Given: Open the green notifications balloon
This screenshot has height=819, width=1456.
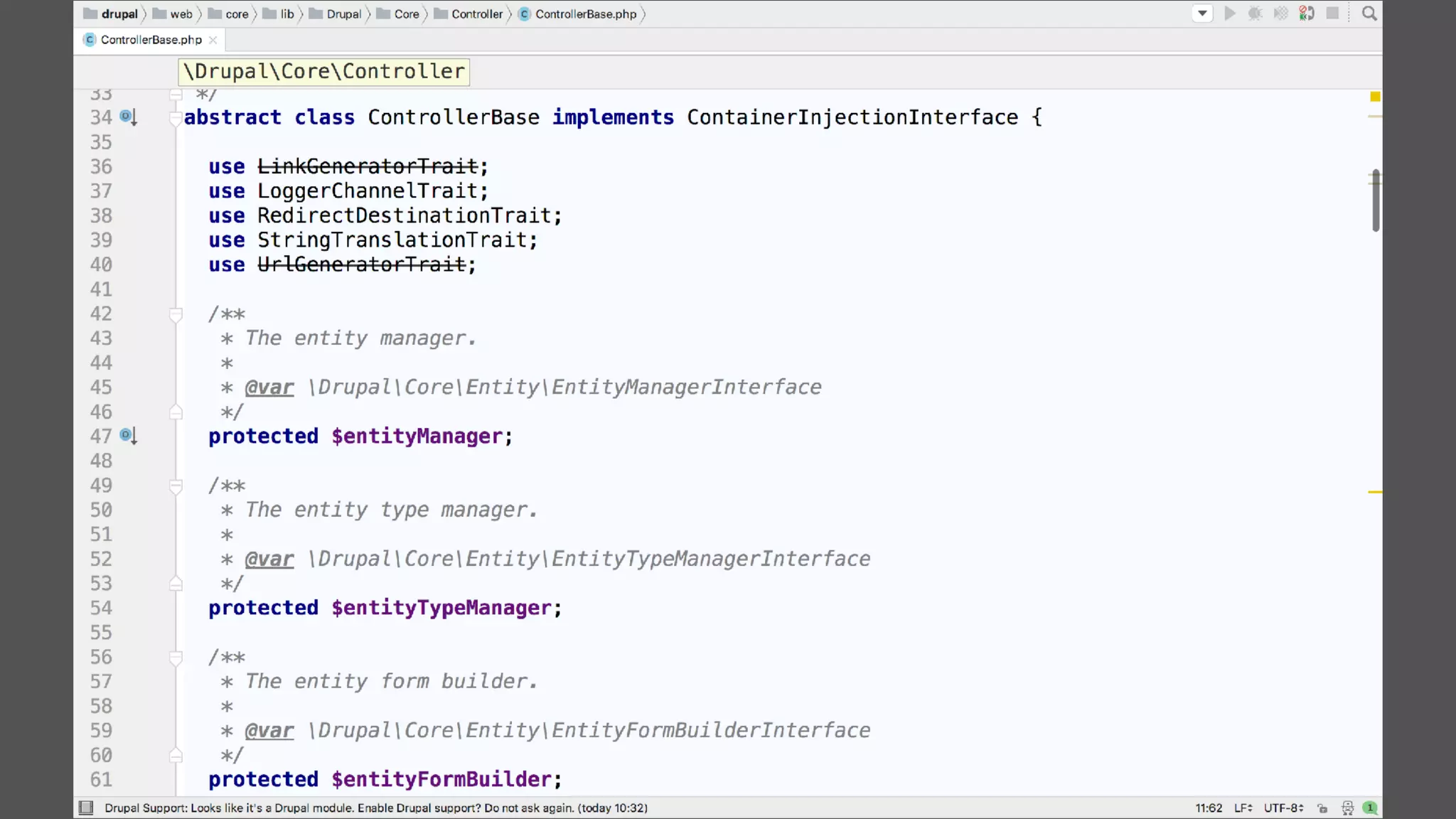Looking at the screenshot, I should pyautogui.click(x=1370, y=808).
